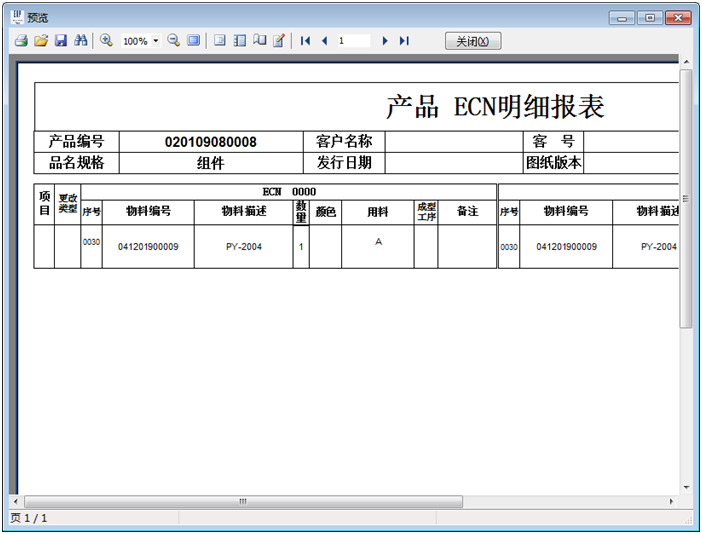The height and width of the screenshot is (534, 702).
Task: Go to the previous page
Action: pos(325,41)
